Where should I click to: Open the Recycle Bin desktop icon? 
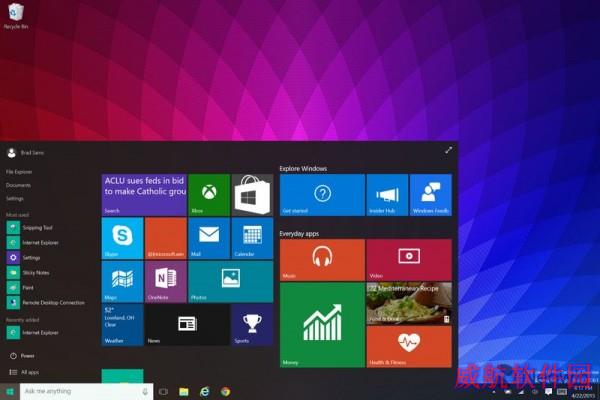[15, 16]
